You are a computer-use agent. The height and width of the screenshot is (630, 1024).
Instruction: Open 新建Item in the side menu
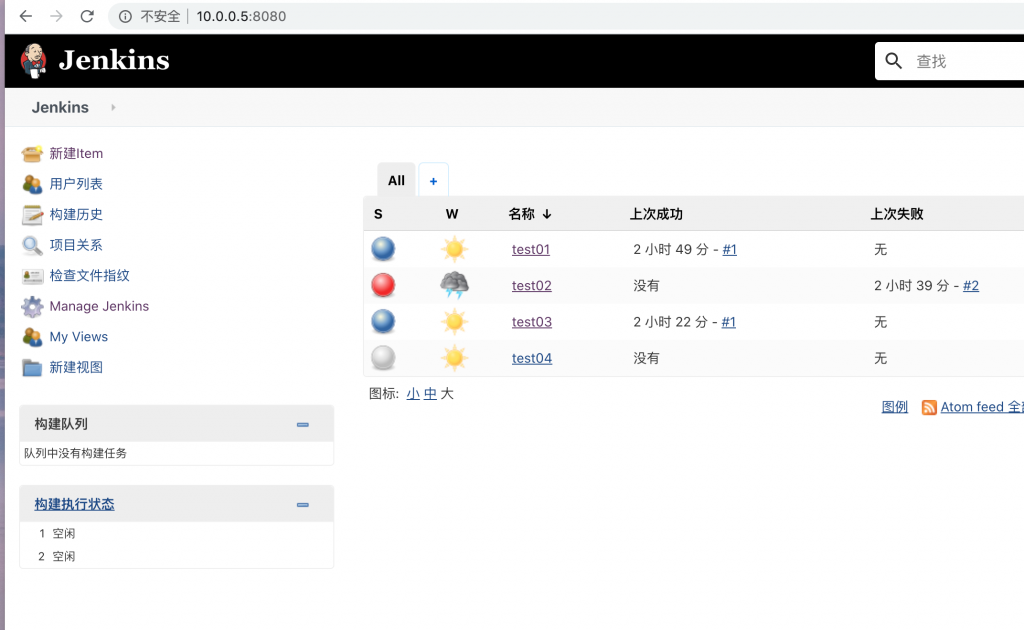[76, 153]
